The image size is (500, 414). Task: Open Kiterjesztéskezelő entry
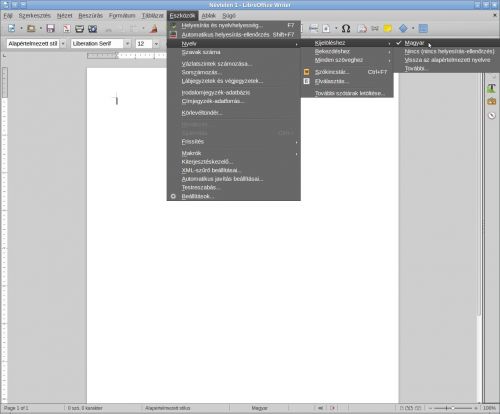(x=234, y=162)
